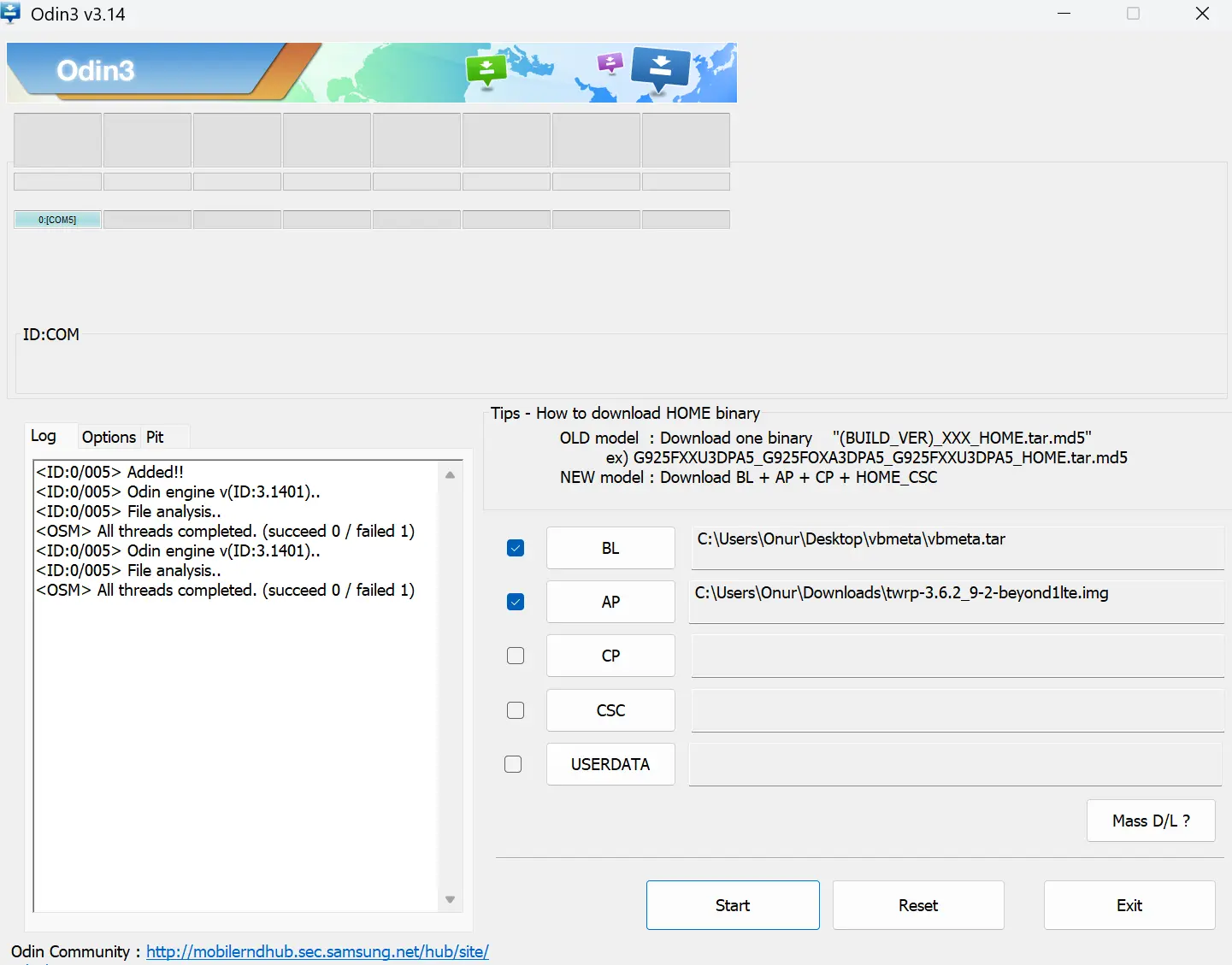This screenshot has height=965, width=1232.
Task: Uncheck the AP checkbox
Action: point(516,602)
